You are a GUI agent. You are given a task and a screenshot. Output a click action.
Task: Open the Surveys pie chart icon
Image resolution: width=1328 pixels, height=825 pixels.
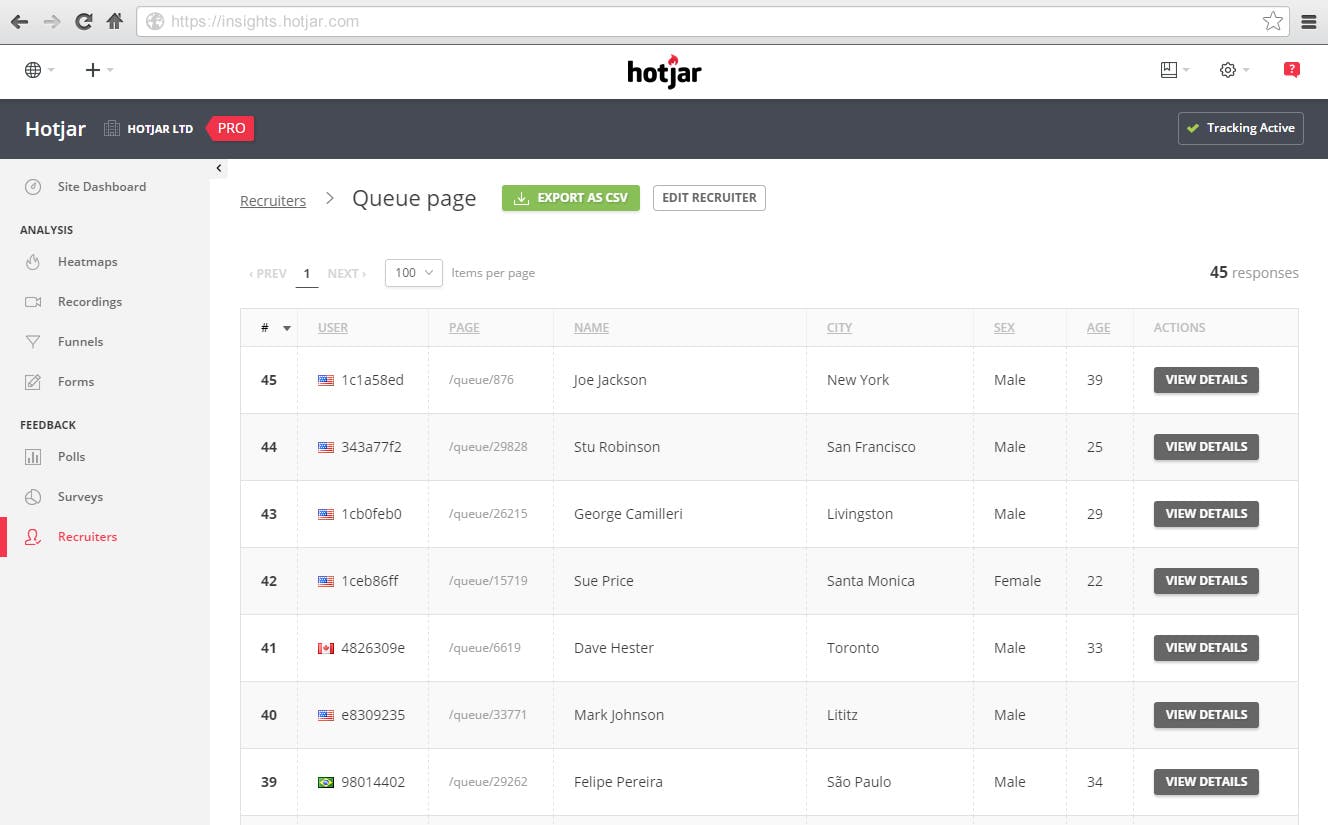pyautogui.click(x=33, y=497)
